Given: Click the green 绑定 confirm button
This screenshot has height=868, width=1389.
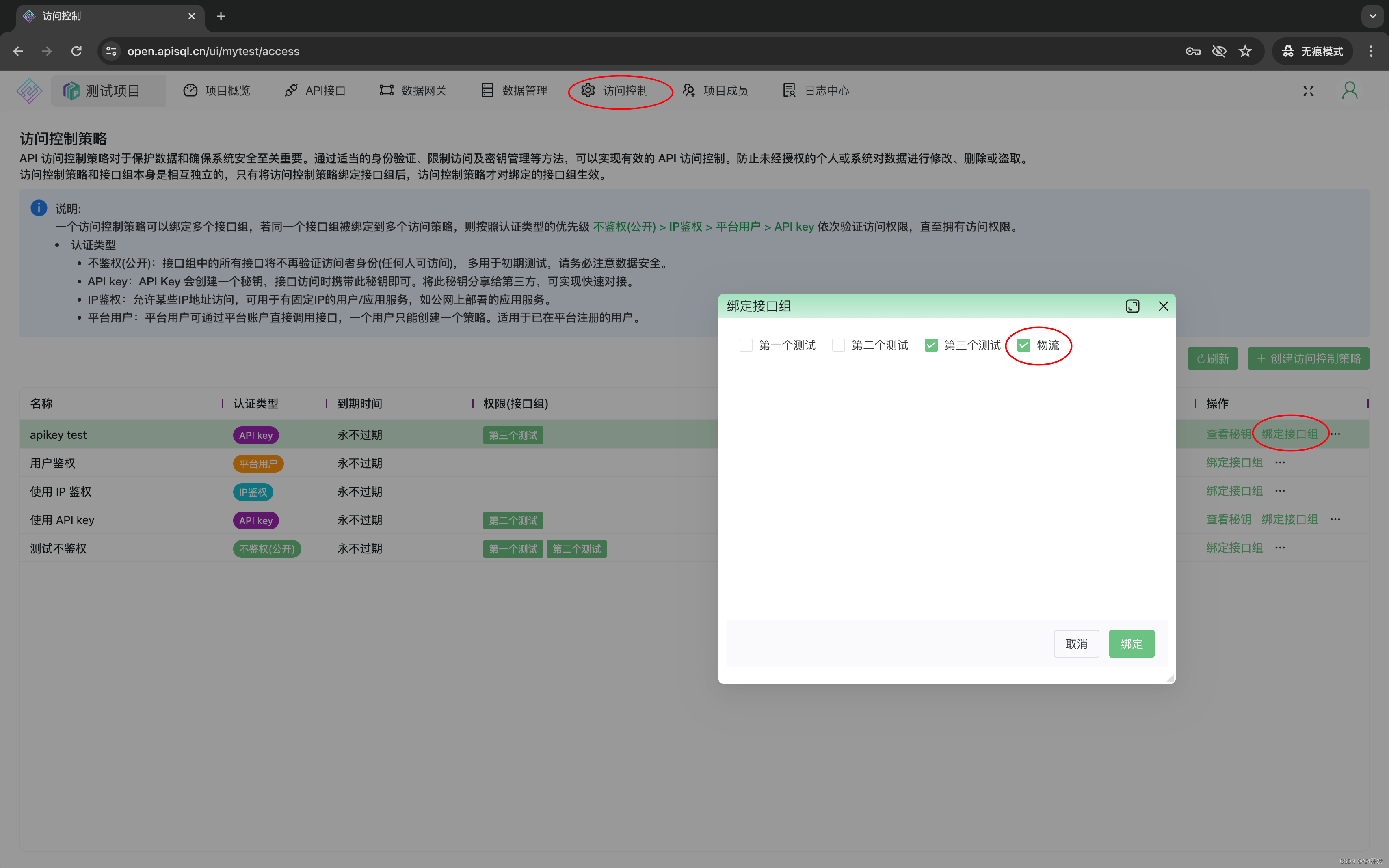Looking at the screenshot, I should click(x=1131, y=643).
